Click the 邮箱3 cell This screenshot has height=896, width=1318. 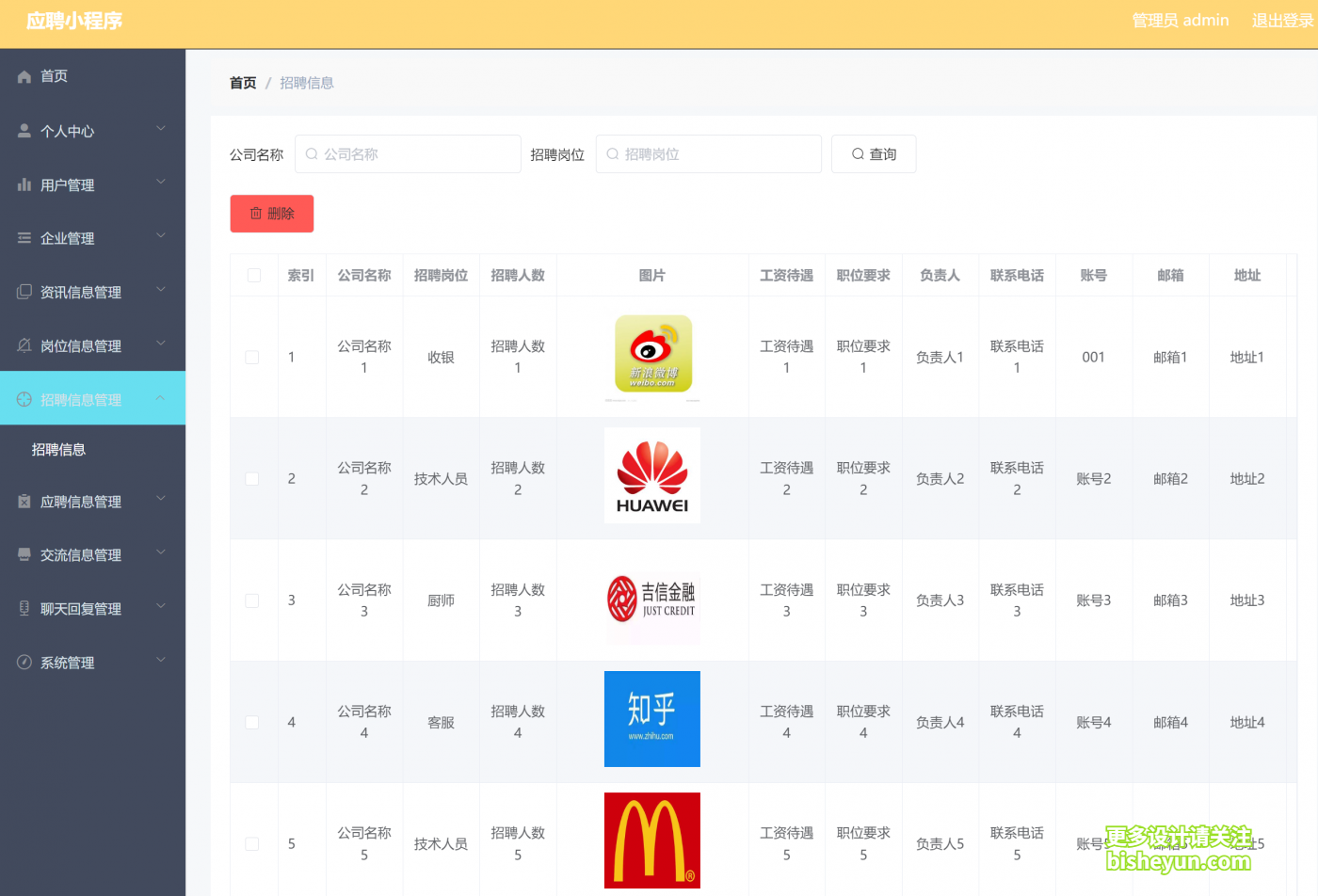(x=1170, y=600)
